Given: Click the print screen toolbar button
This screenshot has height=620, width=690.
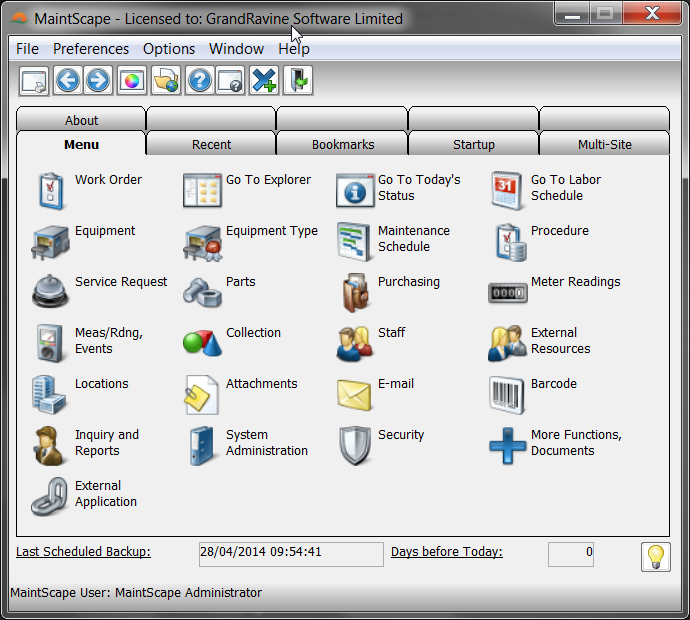Looking at the screenshot, I should (33, 81).
